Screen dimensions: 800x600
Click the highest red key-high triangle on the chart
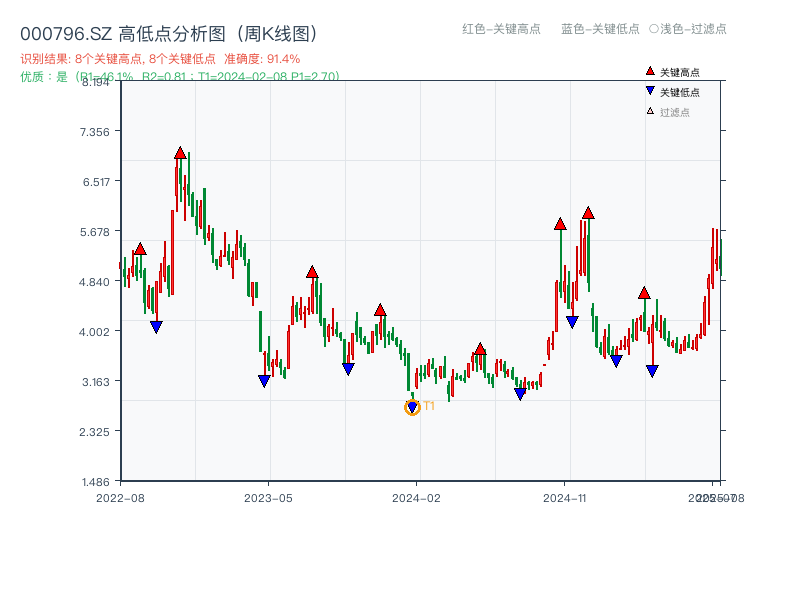coord(179,152)
